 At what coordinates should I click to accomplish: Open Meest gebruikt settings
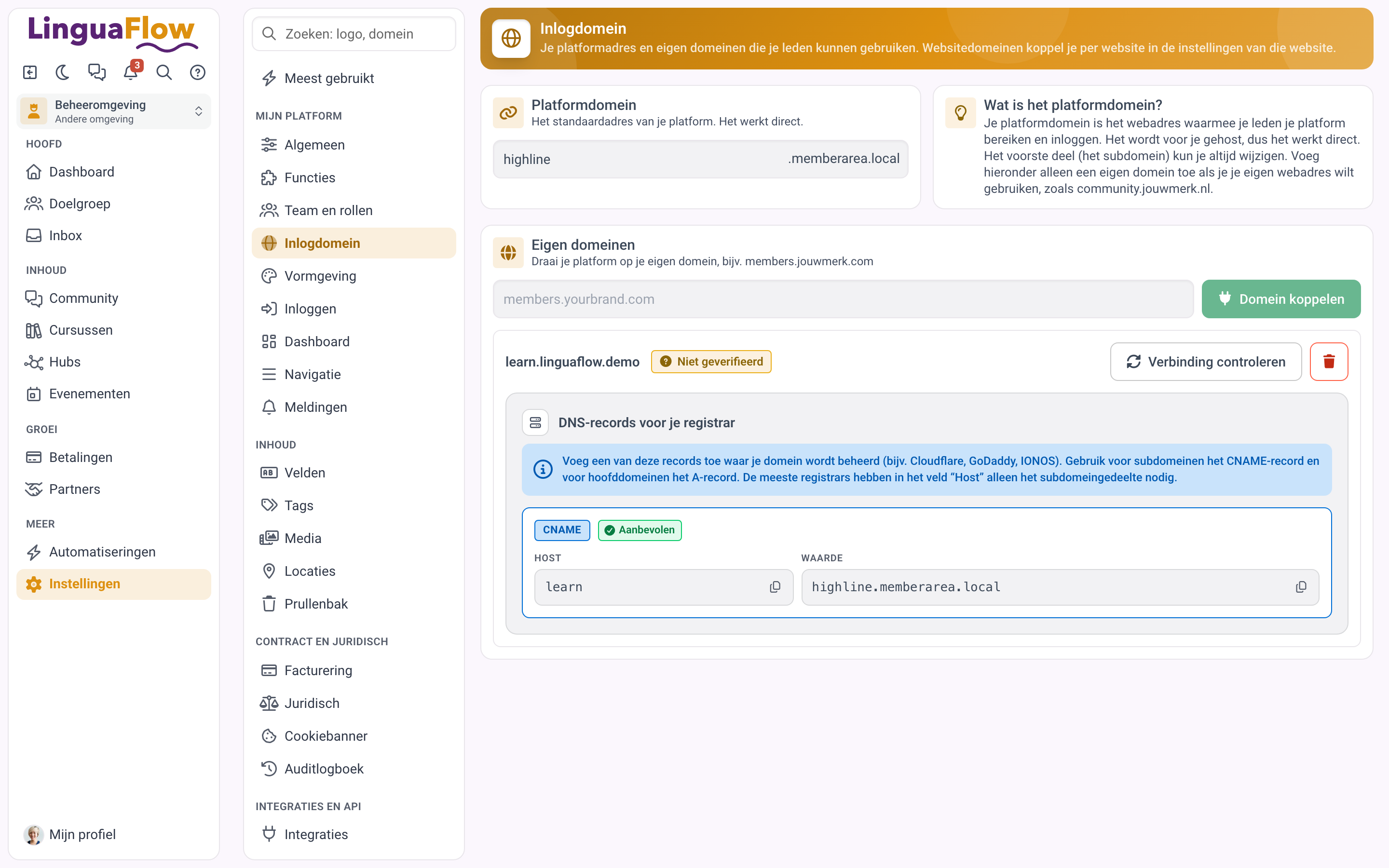pyautogui.click(x=354, y=78)
